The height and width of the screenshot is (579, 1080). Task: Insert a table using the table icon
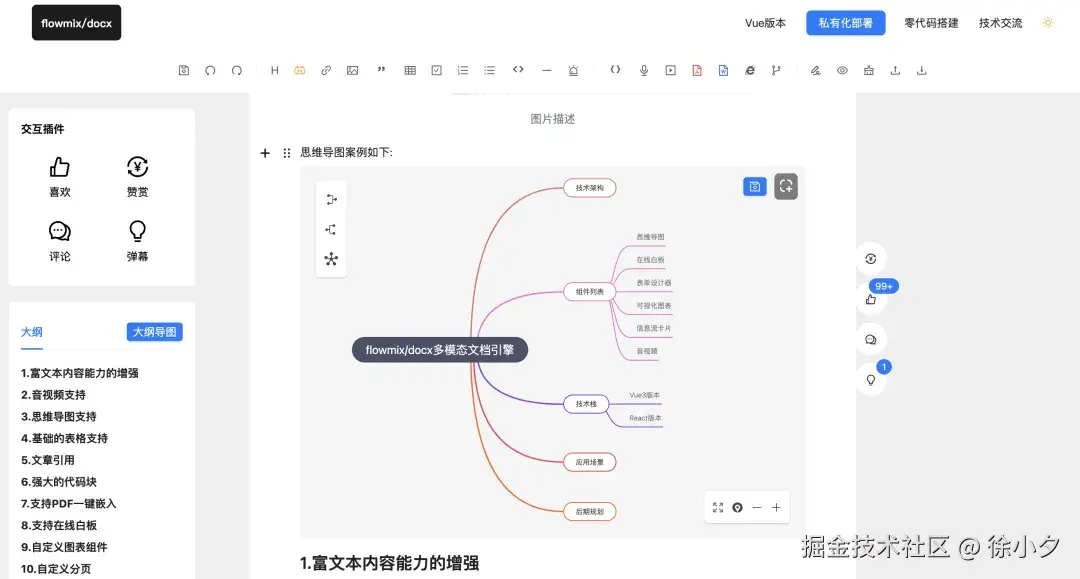[410, 70]
